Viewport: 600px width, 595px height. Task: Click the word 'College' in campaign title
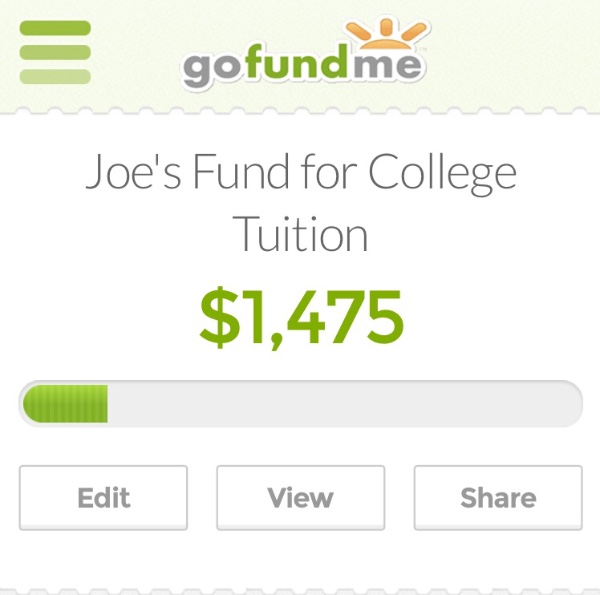pos(443,174)
